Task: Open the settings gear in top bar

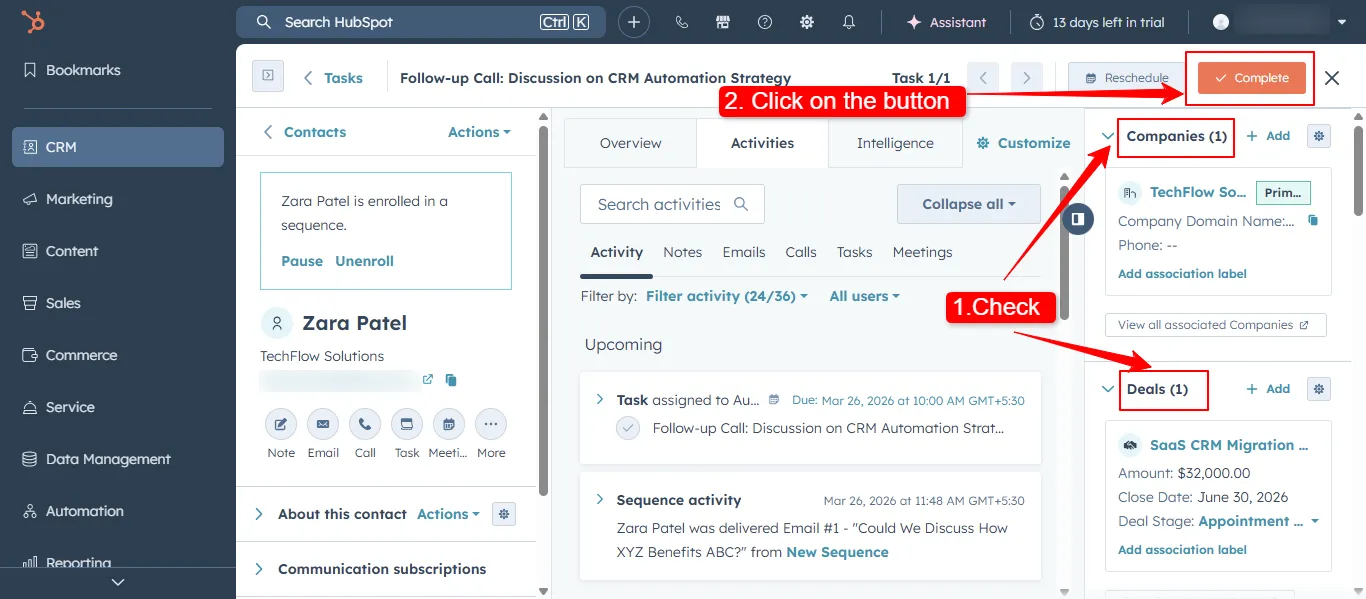Action: tap(807, 22)
